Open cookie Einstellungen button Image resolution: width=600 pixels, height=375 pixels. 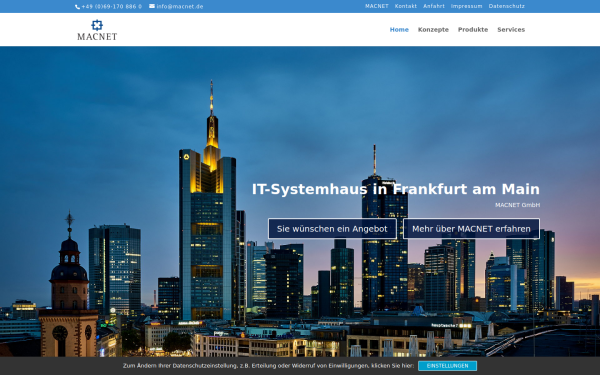coord(447,366)
